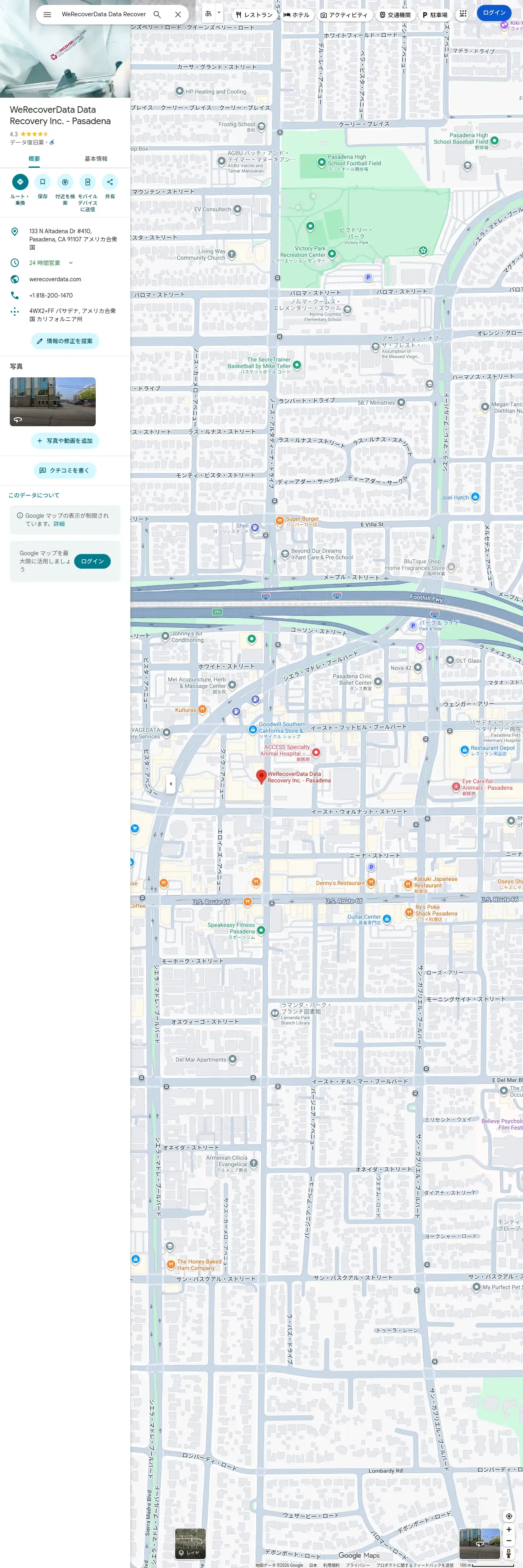The width and height of the screenshot is (523, 1568).
Task: Open the 詳細 link in the notice
Action: click(59, 524)
